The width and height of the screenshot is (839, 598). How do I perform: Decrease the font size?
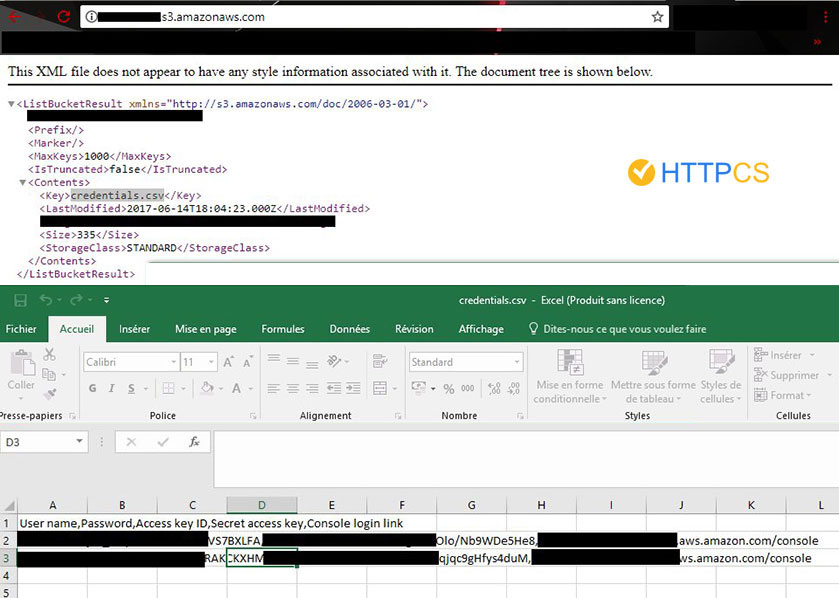[248, 362]
